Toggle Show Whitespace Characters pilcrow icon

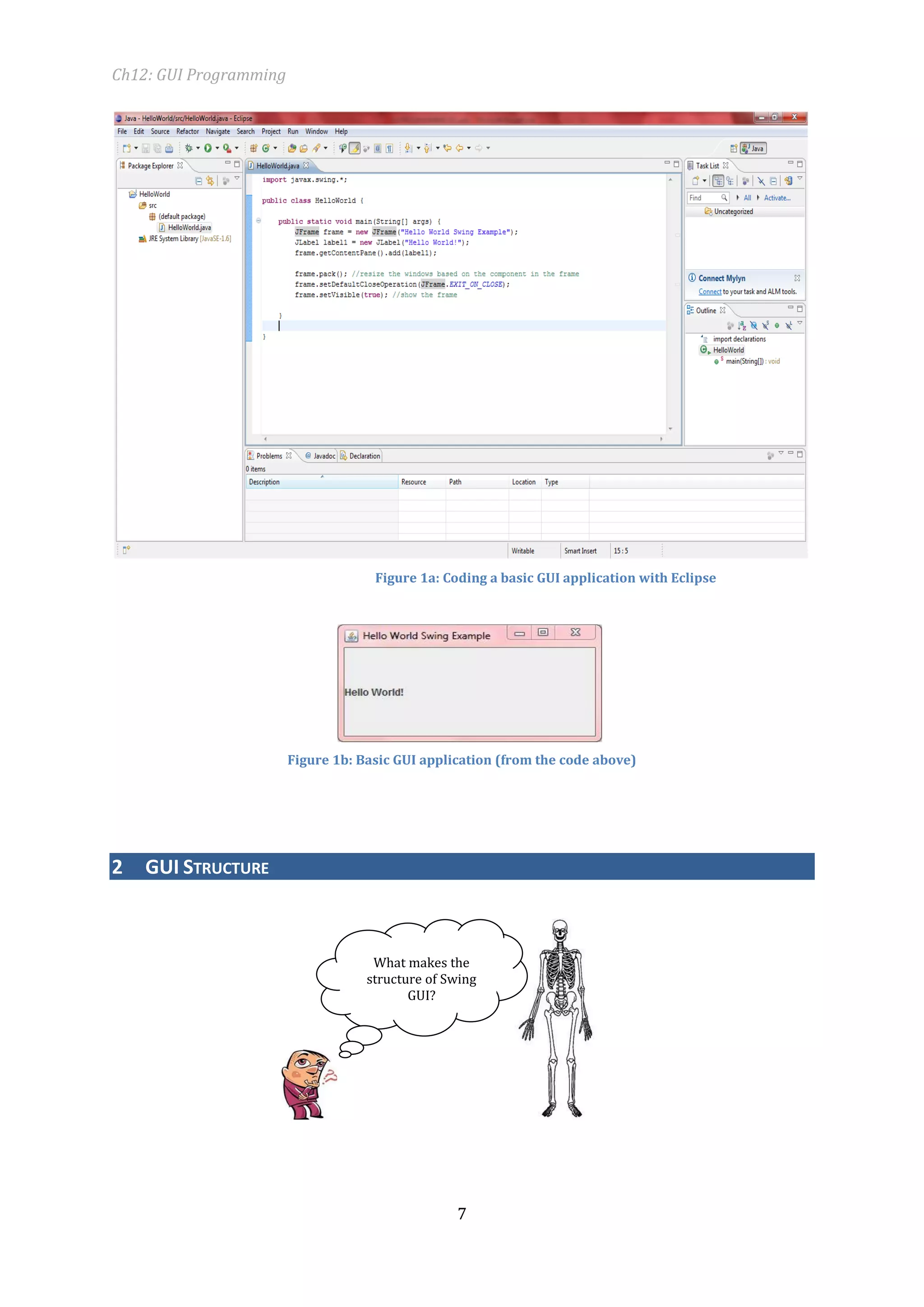(x=389, y=148)
